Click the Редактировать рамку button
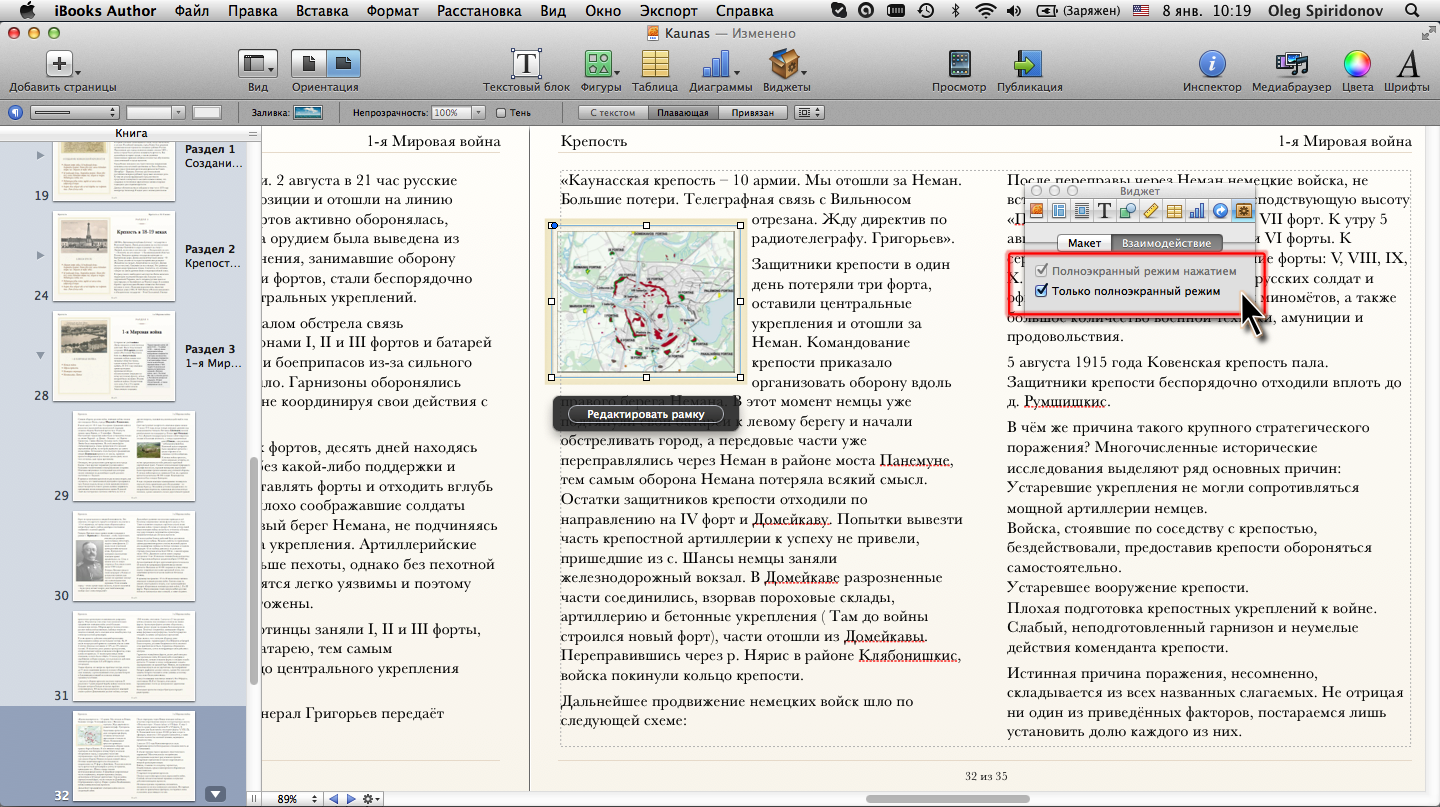1440x807 pixels. [645, 414]
